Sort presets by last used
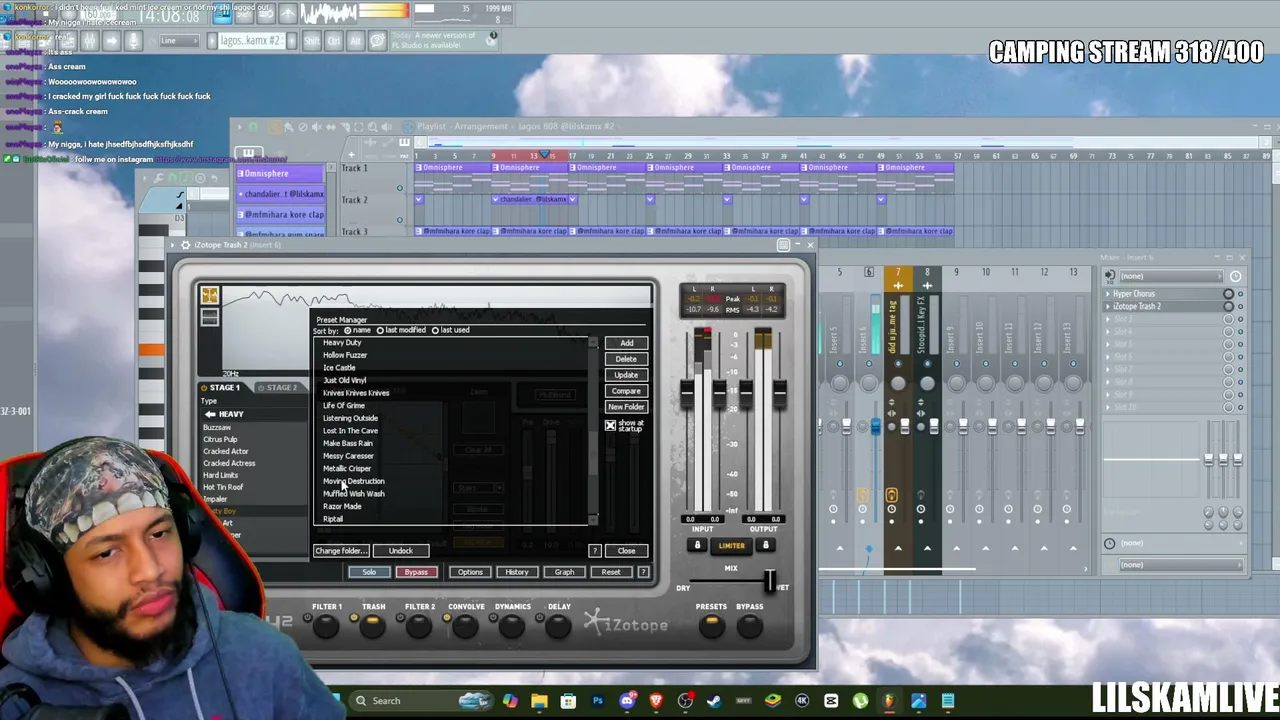Viewport: 1280px width, 720px height. pos(436,330)
